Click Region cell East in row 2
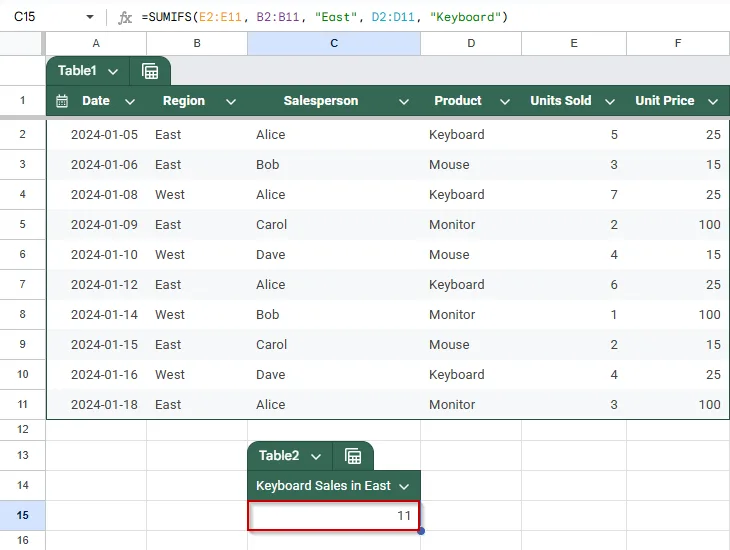This screenshot has width=730, height=550. (x=197, y=135)
